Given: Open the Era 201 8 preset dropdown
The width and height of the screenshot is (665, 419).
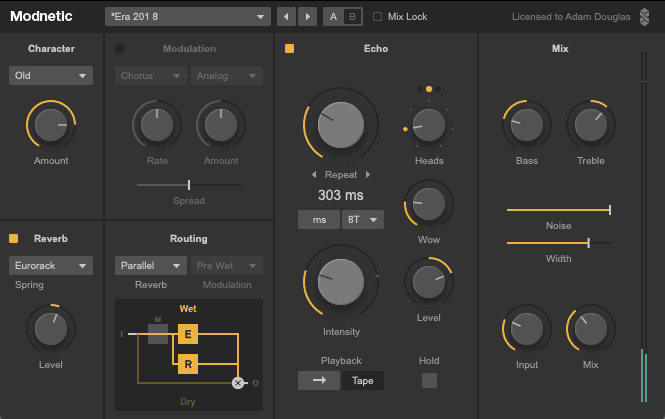Looking at the screenshot, I should tap(188, 17).
